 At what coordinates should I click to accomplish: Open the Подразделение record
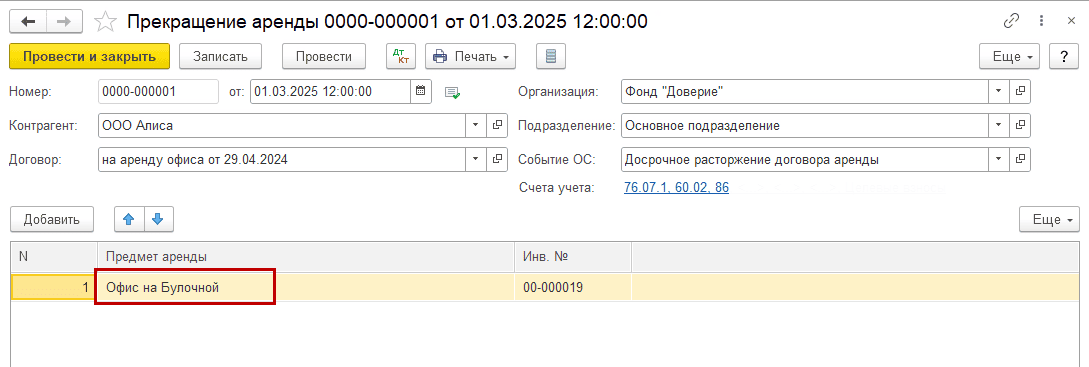pyautogui.click(x=1021, y=125)
